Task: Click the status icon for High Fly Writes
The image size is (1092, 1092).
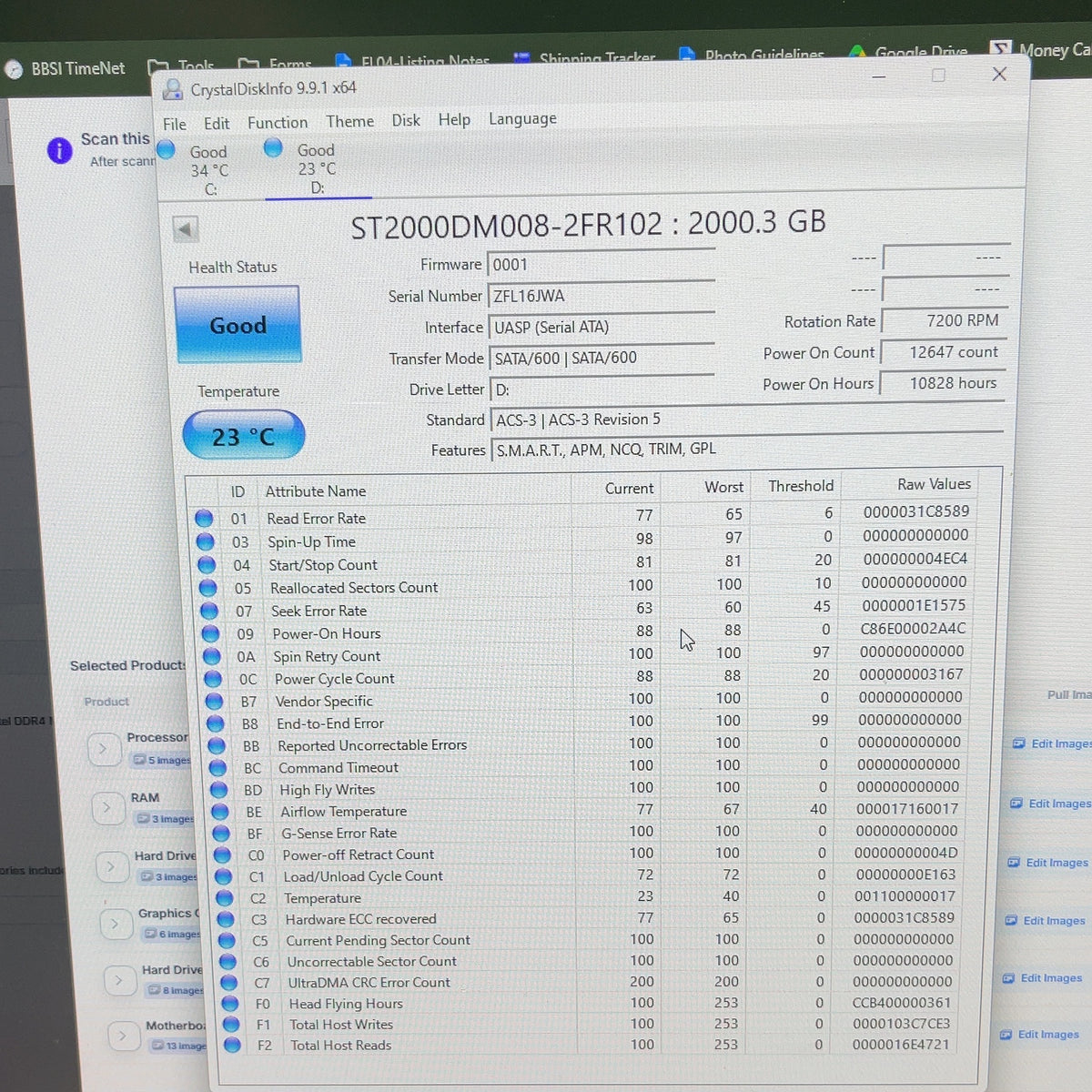Action: [x=218, y=790]
